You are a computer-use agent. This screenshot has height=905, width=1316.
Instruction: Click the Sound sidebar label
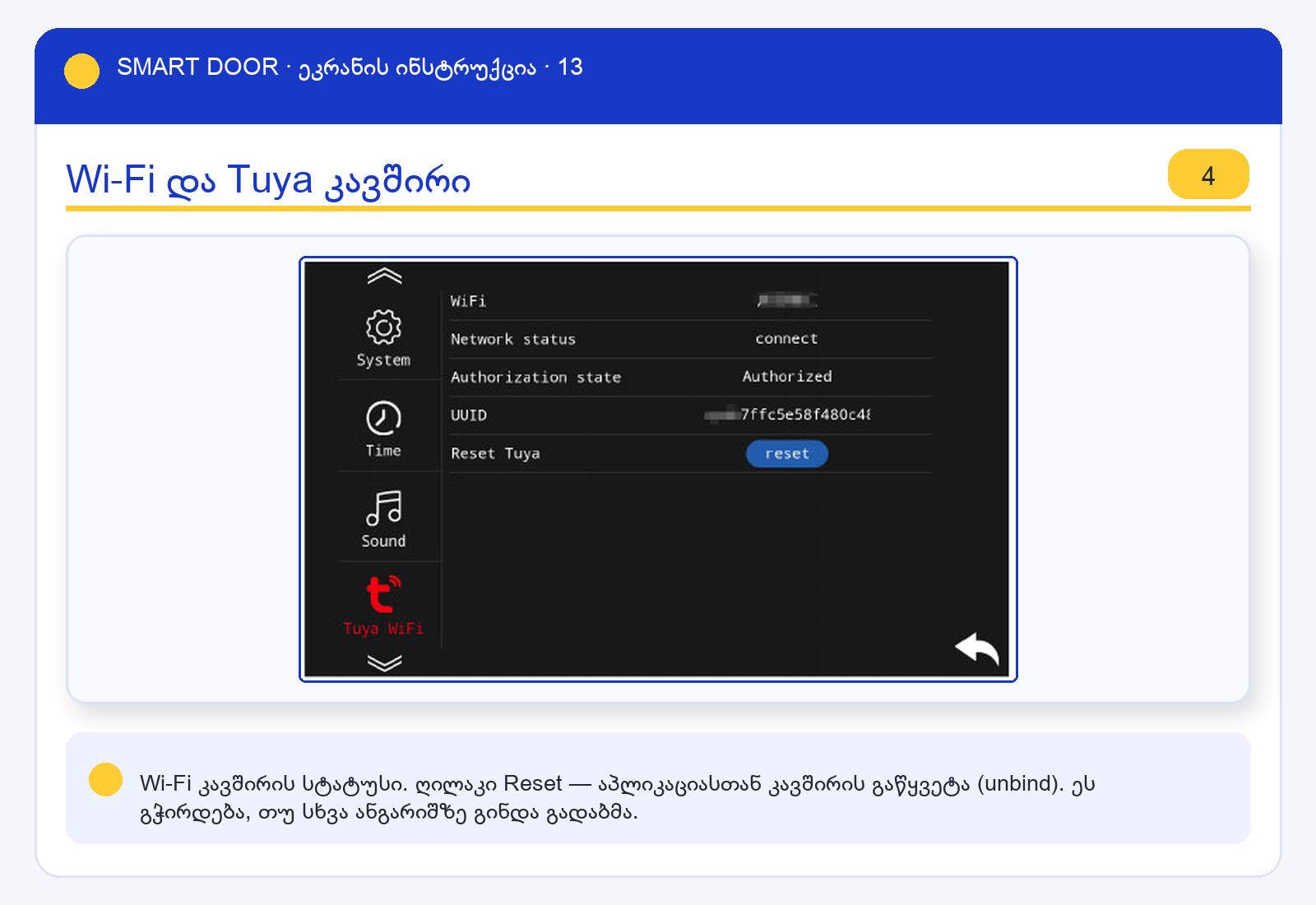(383, 541)
